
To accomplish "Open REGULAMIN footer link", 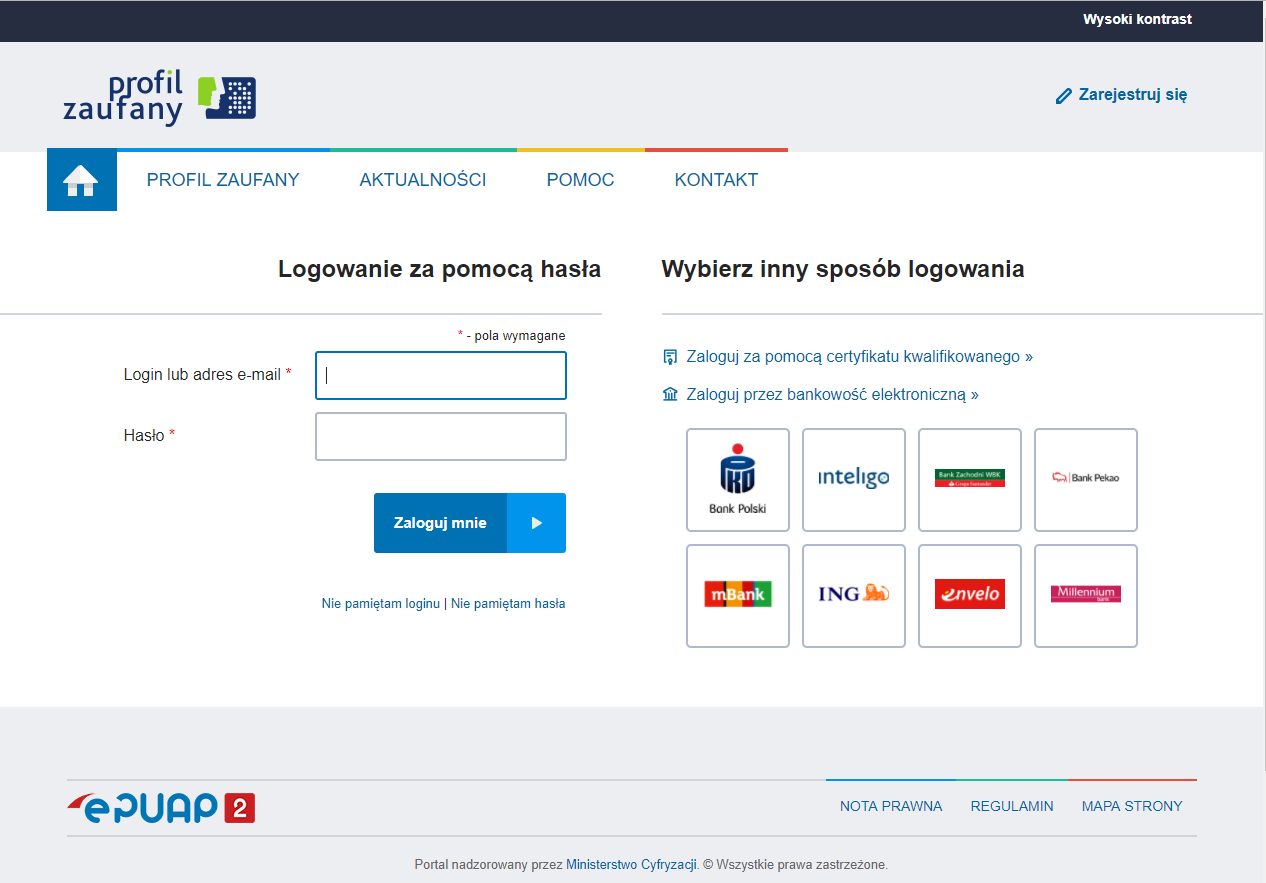I will pyautogui.click(x=1012, y=806).
